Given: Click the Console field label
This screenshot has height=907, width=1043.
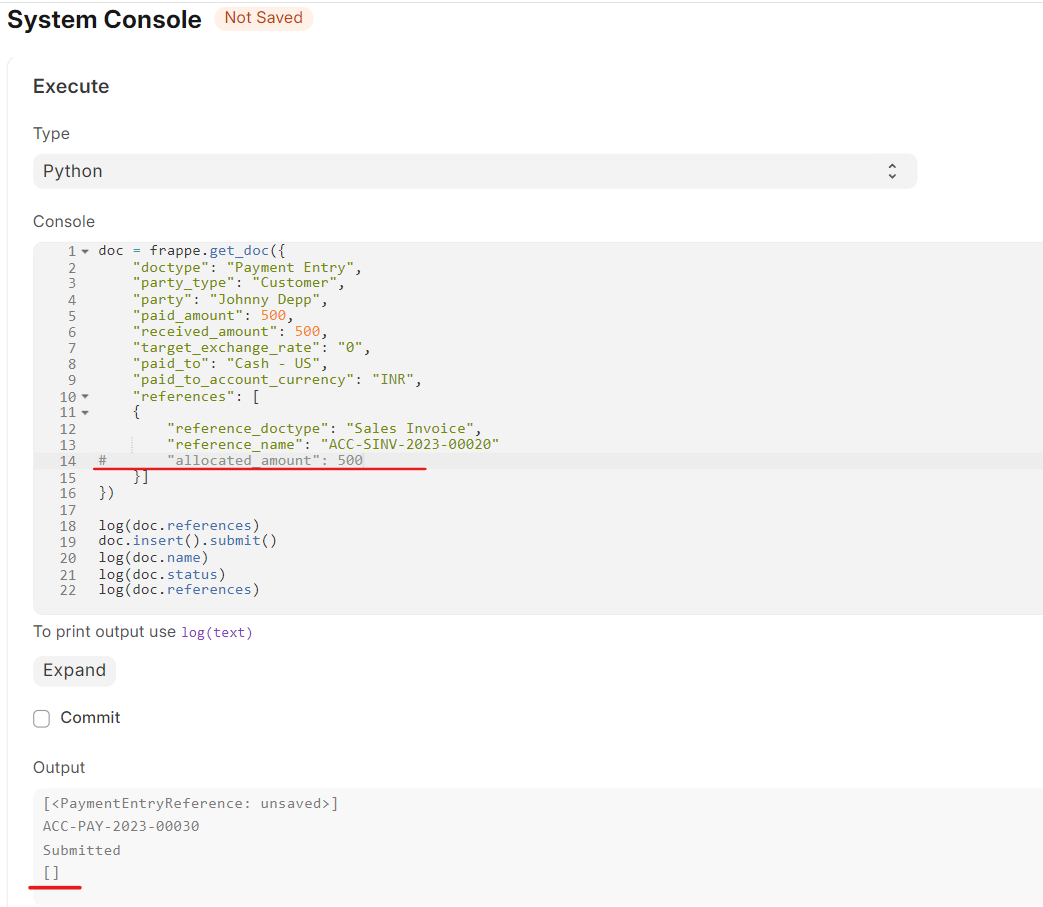Looking at the screenshot, I should point(63,221).
